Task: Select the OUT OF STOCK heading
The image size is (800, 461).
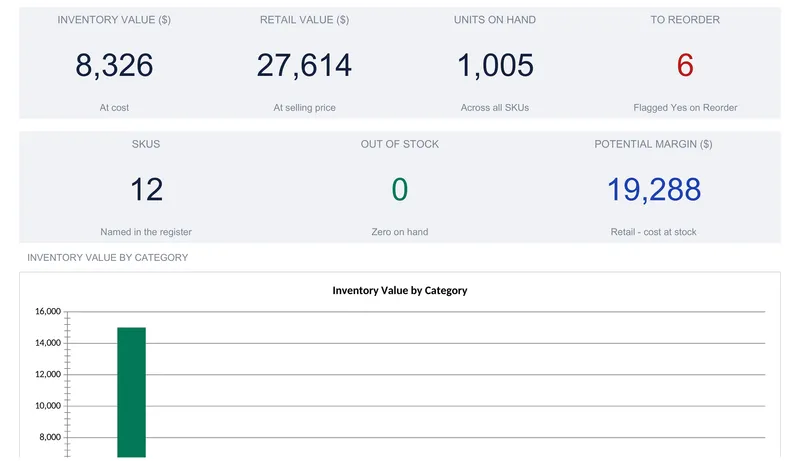Action: click(x=399, y=144)
